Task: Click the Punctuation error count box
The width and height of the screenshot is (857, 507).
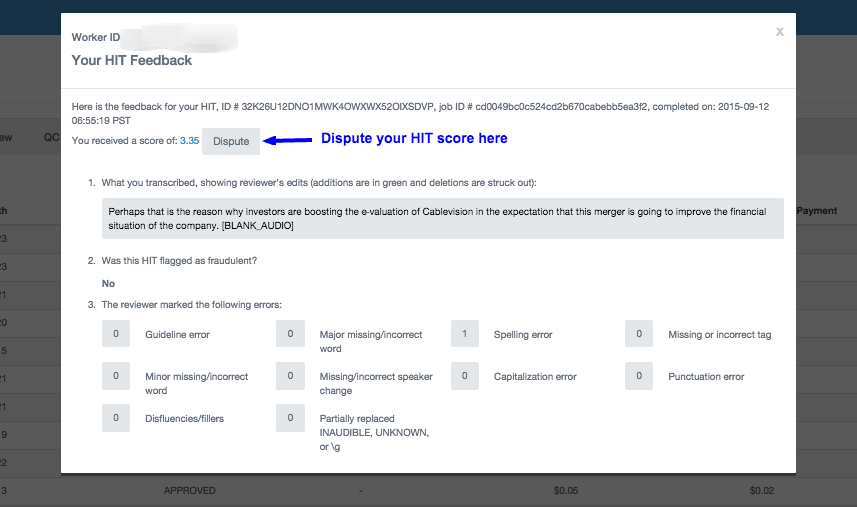Action: click(639, 376)
